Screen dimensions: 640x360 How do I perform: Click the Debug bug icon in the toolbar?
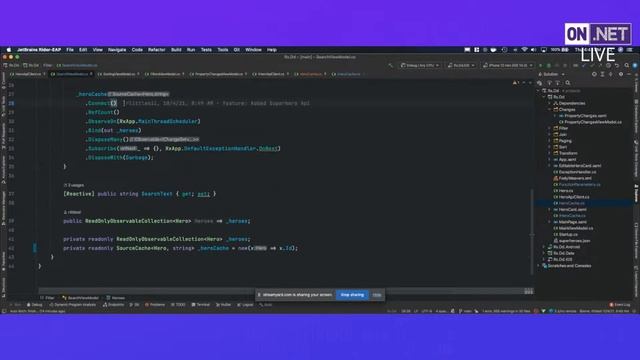549,65
